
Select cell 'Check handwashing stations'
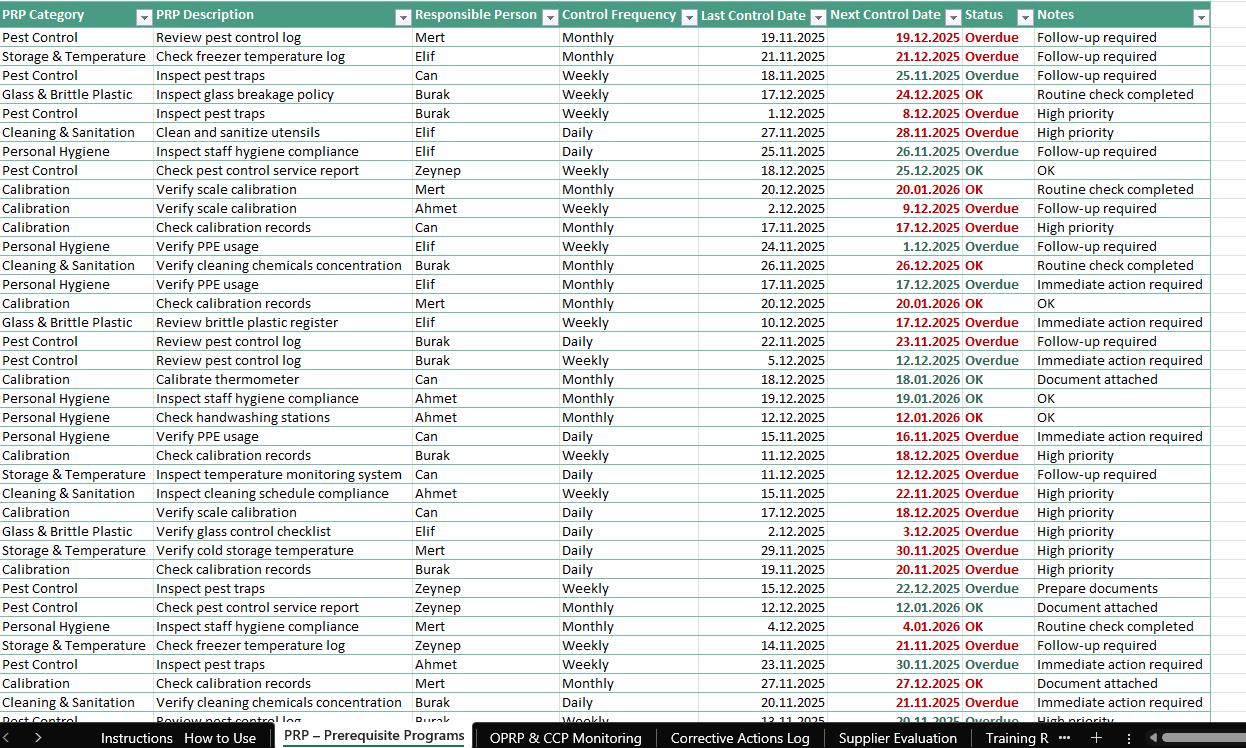pos(283,417)
